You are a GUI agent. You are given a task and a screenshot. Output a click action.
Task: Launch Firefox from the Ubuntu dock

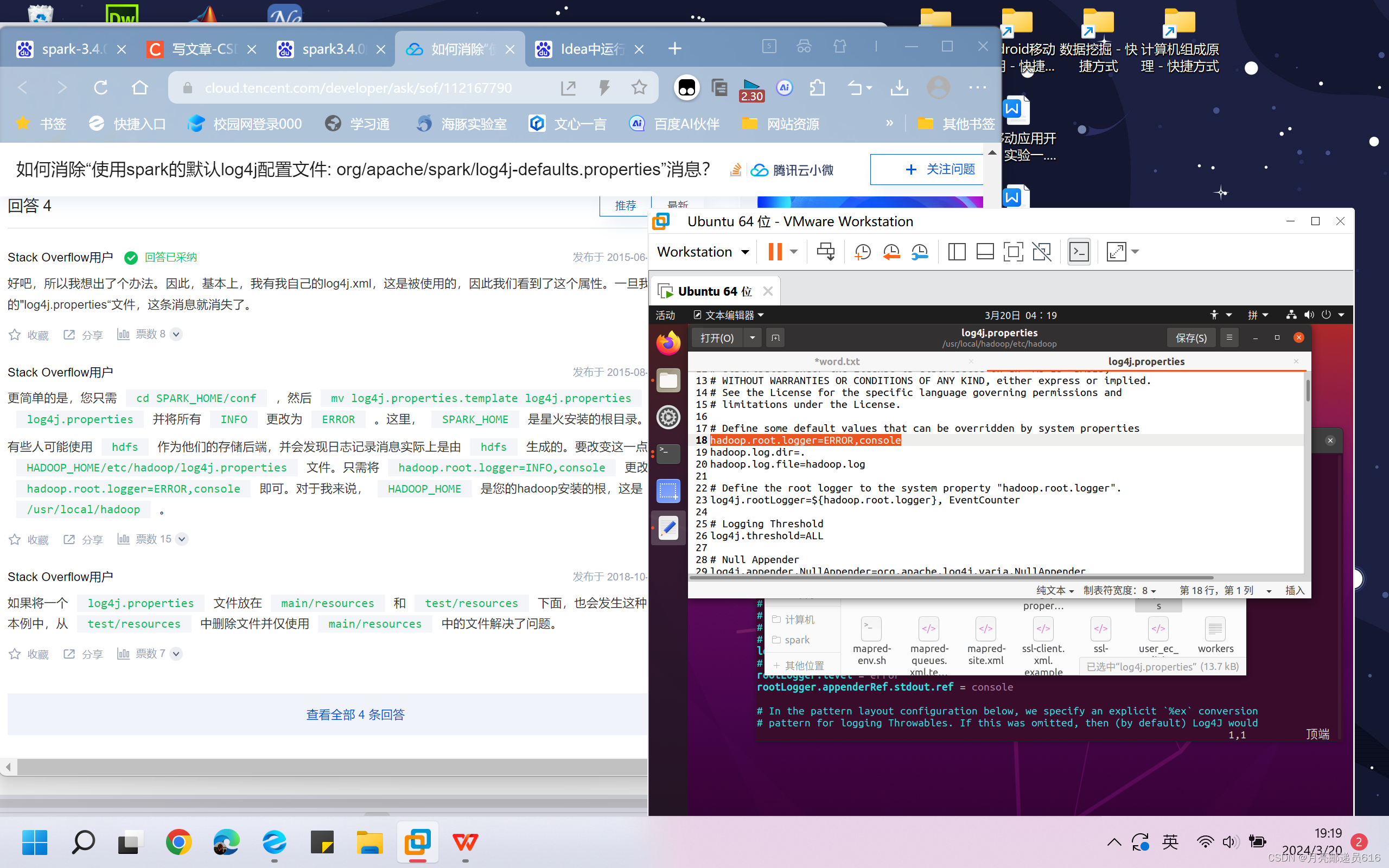click(667, 343)
